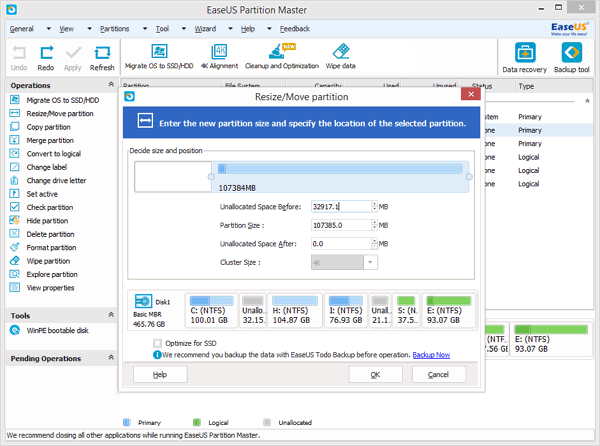Image resolution: width=600 pixels, height=446 pixels.
Task: Click the OK button in dialog
Action: coord(375,374)
